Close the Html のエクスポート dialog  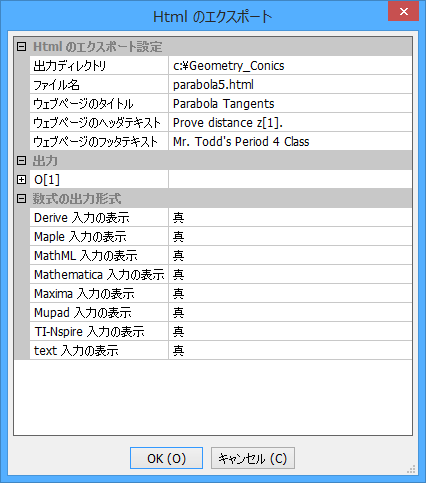tap(404, 12)
